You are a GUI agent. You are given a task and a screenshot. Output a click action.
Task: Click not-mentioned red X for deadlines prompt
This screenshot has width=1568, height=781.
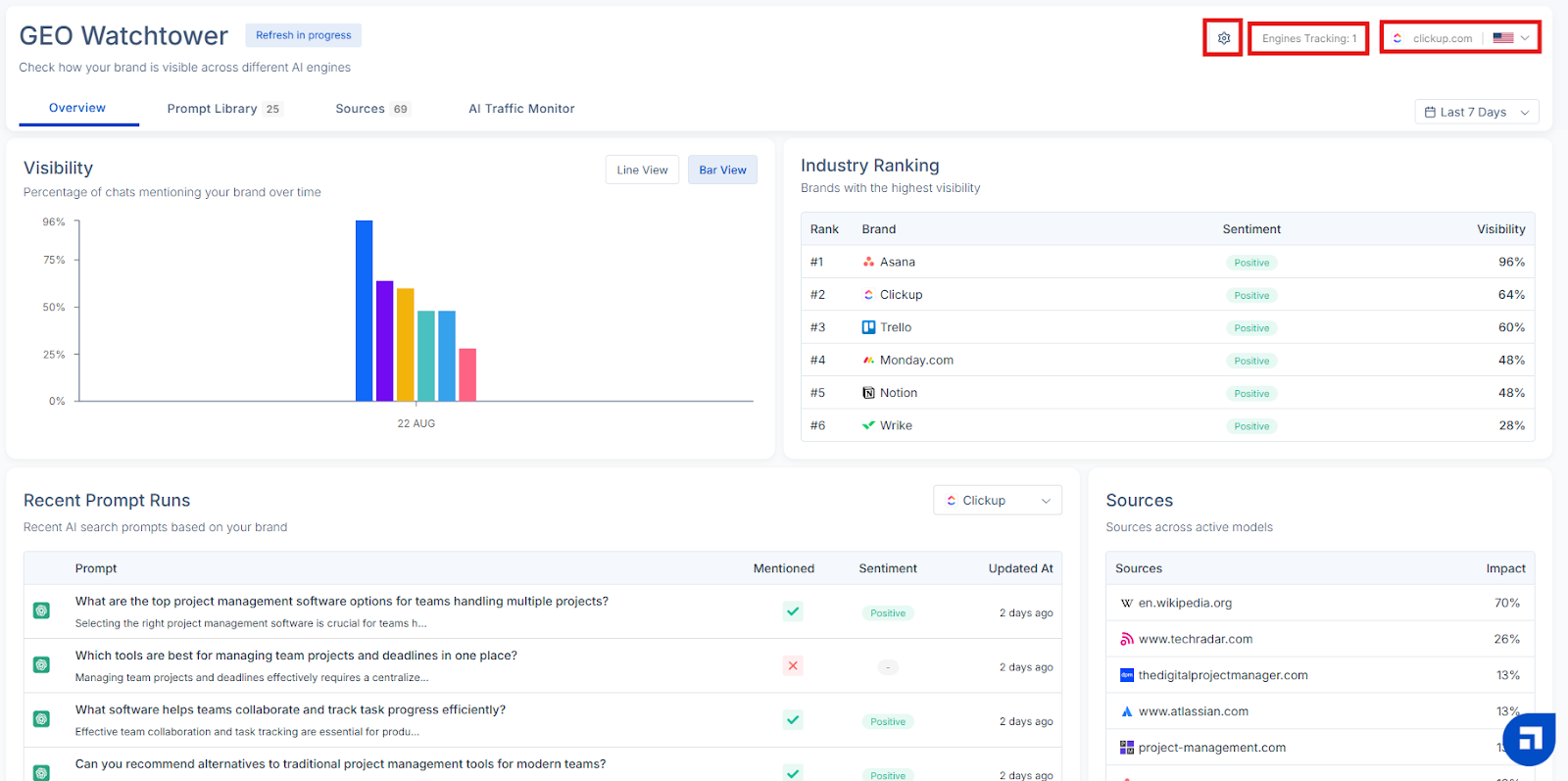point(793,666)
